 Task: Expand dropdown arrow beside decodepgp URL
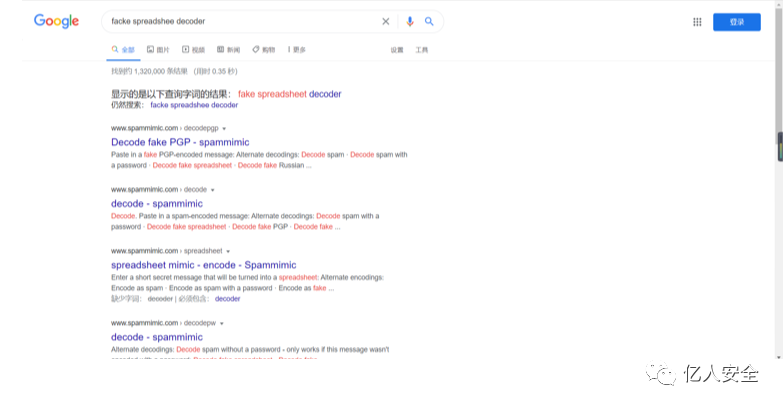coord(224,128)
